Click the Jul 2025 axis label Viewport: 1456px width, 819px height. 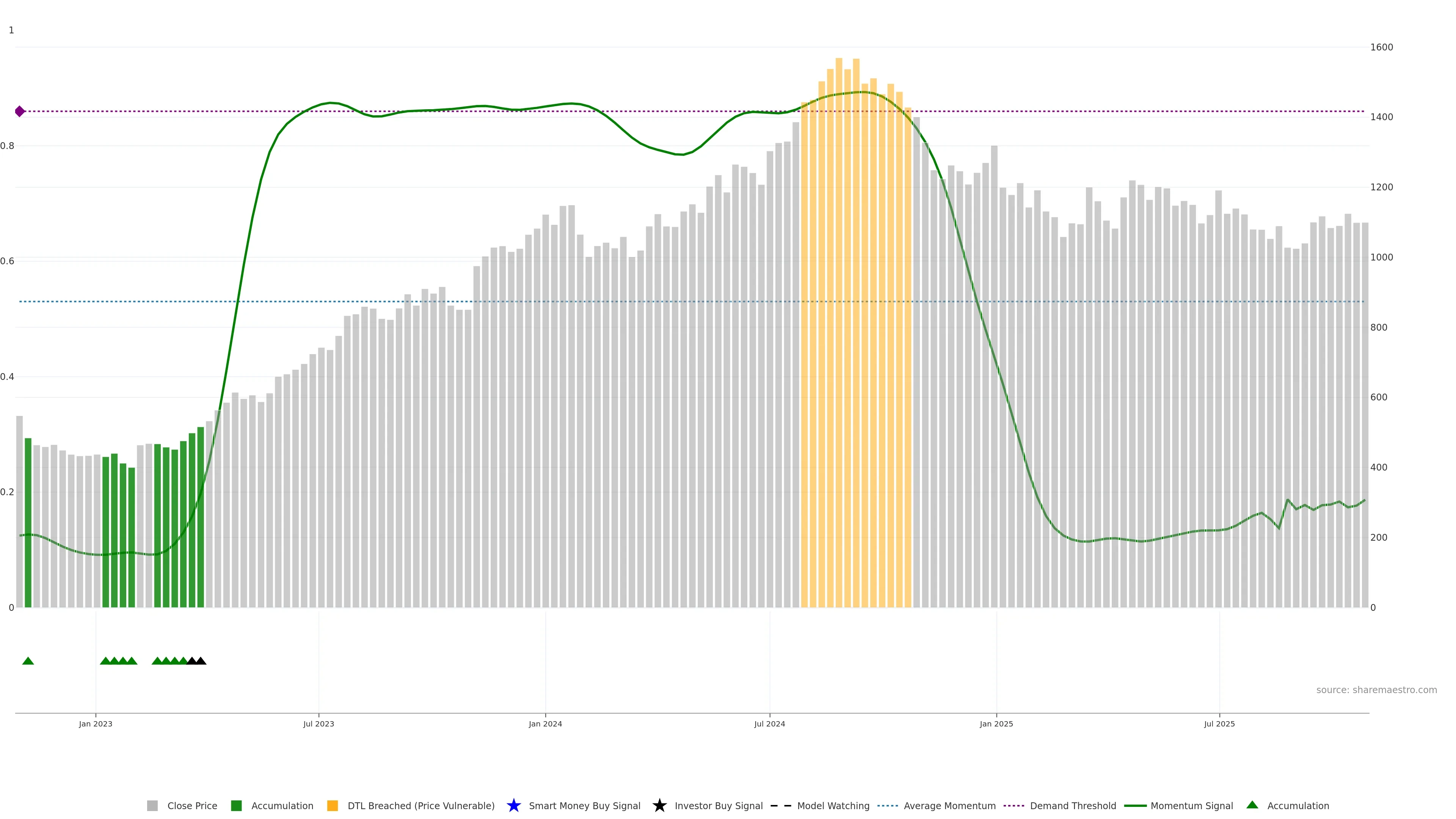(1219, 723)
